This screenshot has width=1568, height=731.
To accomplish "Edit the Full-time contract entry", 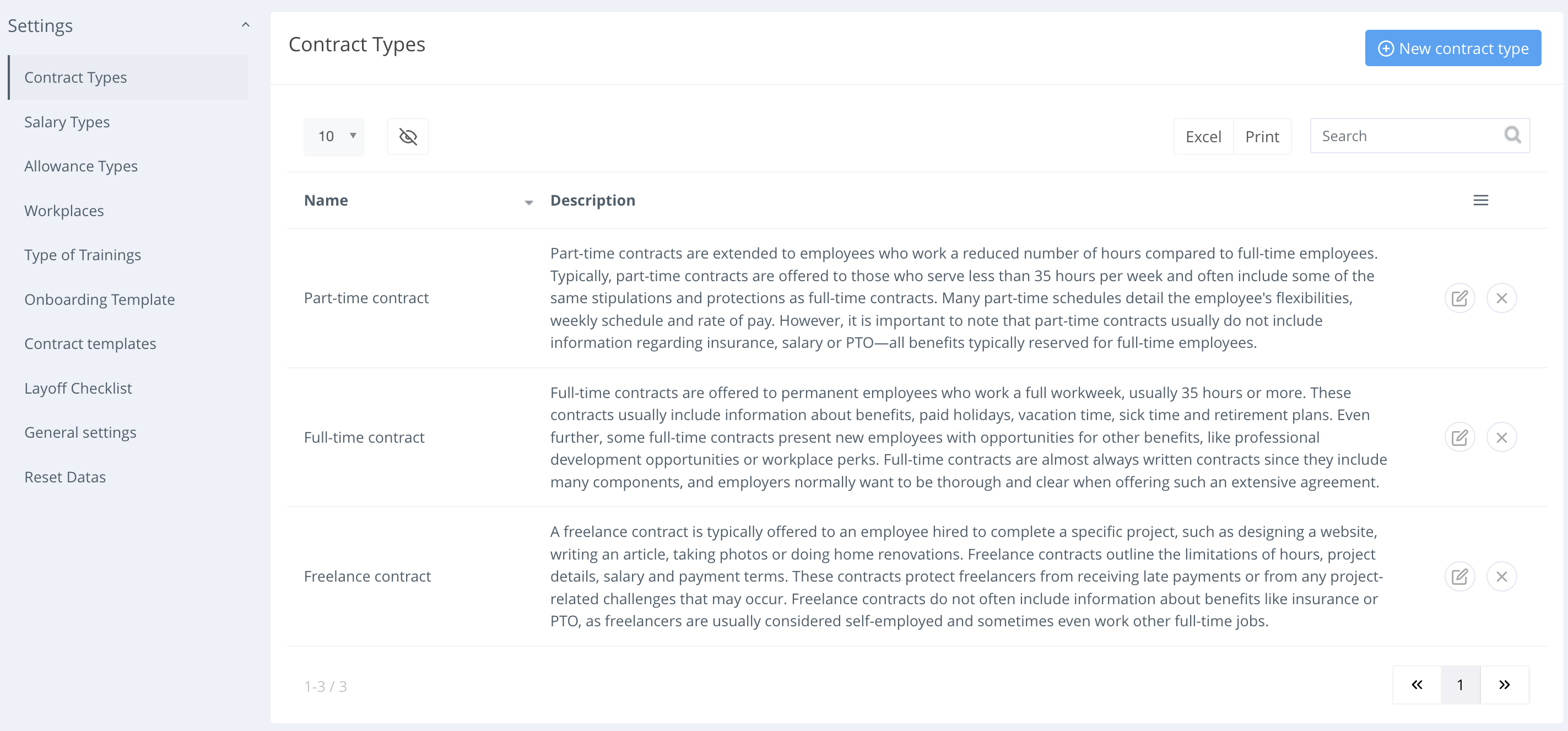I will (1459, 437).
